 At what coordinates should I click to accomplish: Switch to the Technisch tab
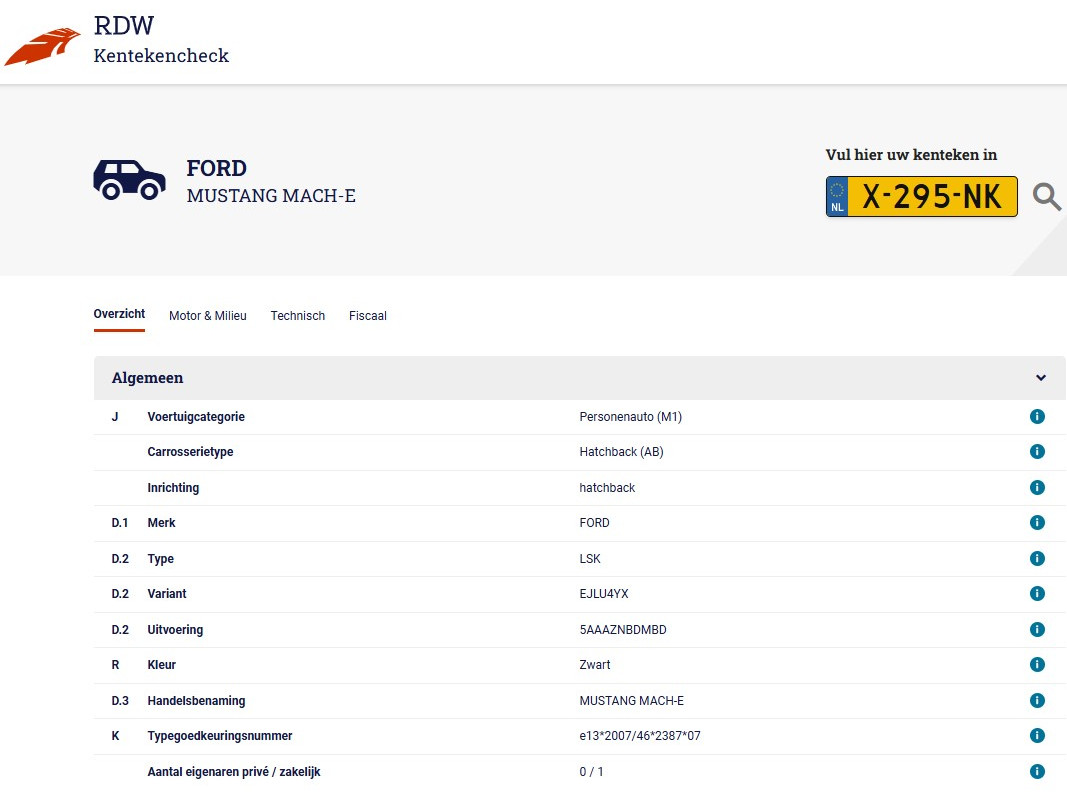[297, 316]
